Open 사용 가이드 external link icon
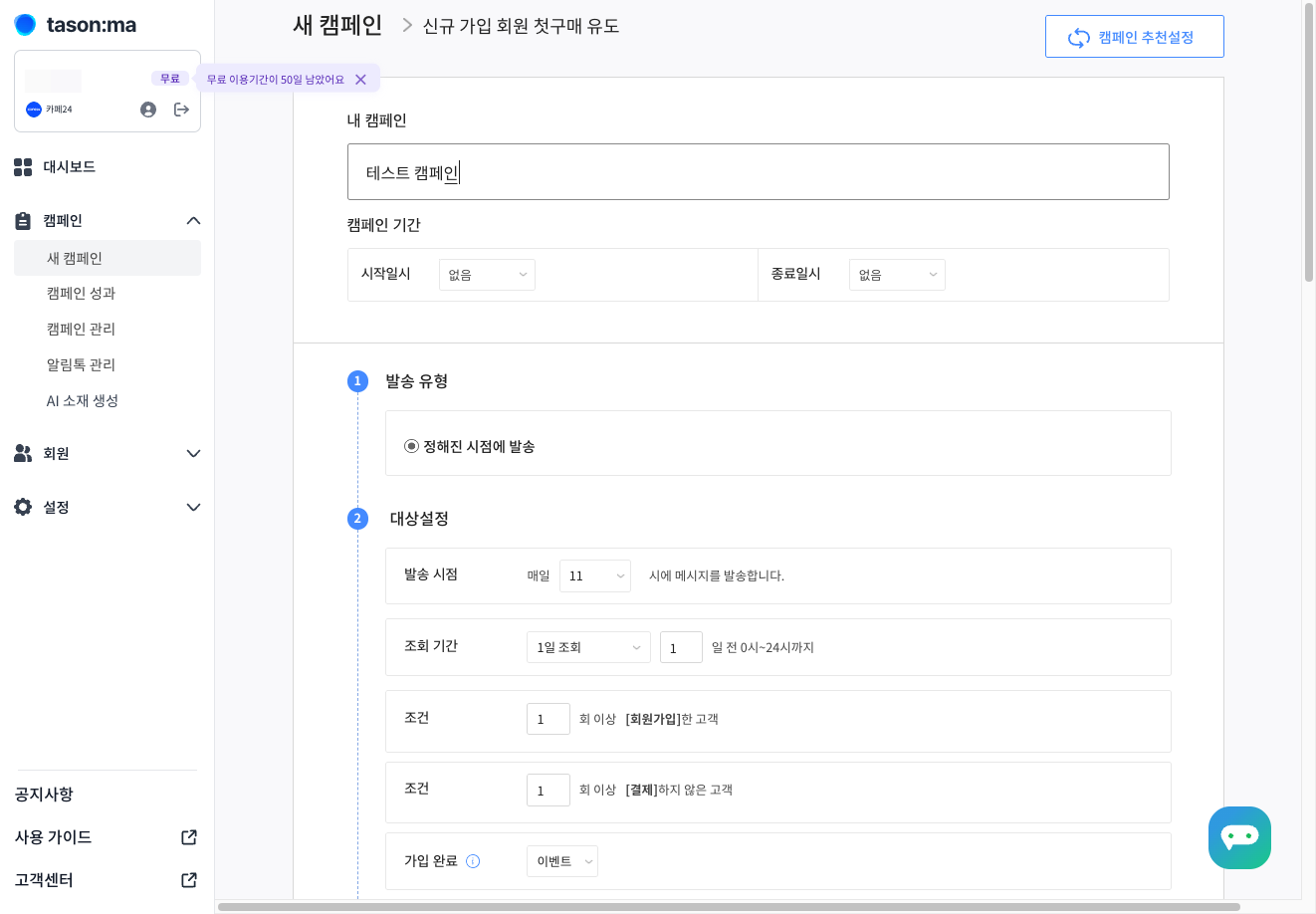1316x914 pixels. point(189,837)
